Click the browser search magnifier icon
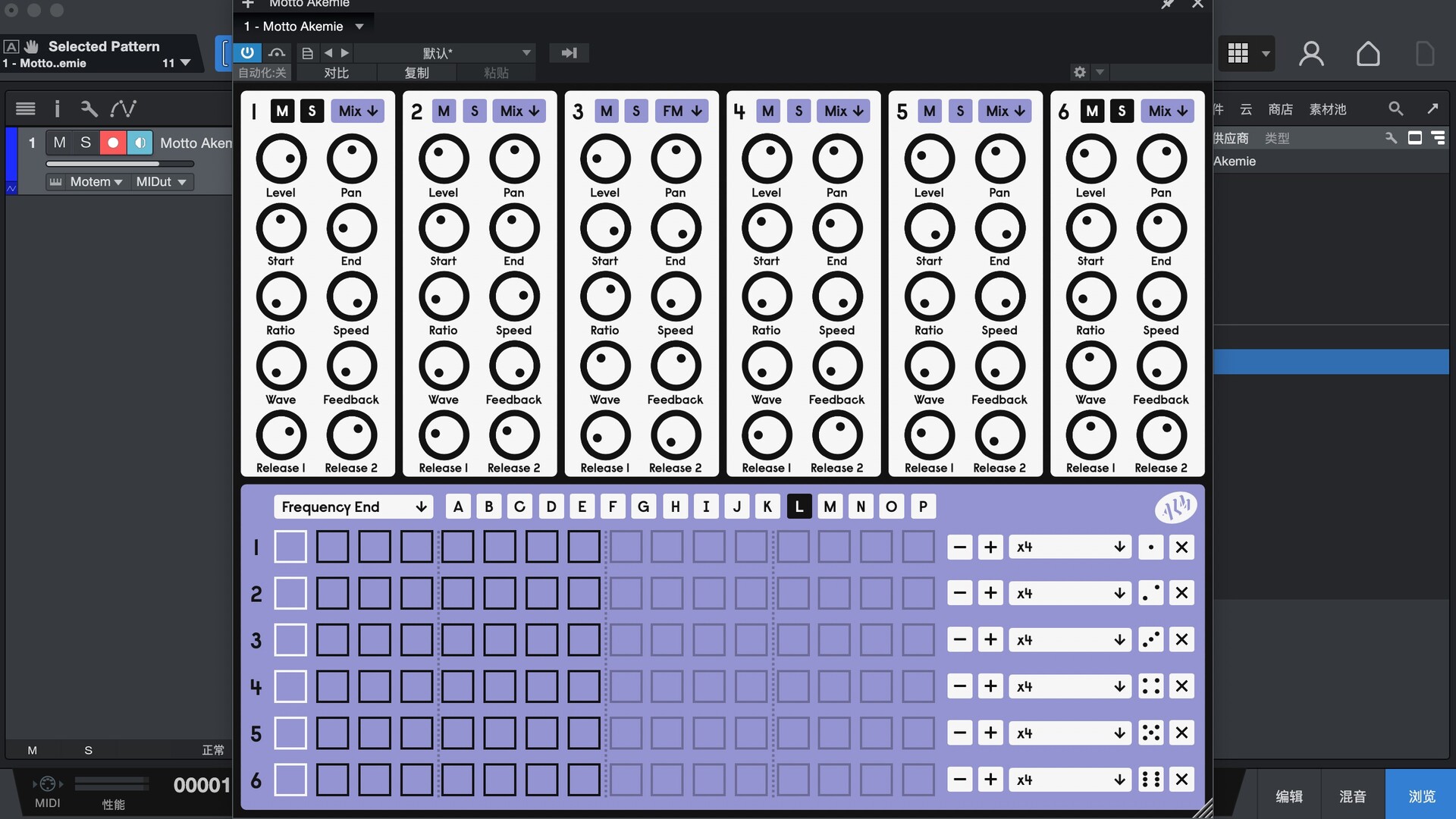This screenshot has height=819, width=1456. coord(1395,108)
